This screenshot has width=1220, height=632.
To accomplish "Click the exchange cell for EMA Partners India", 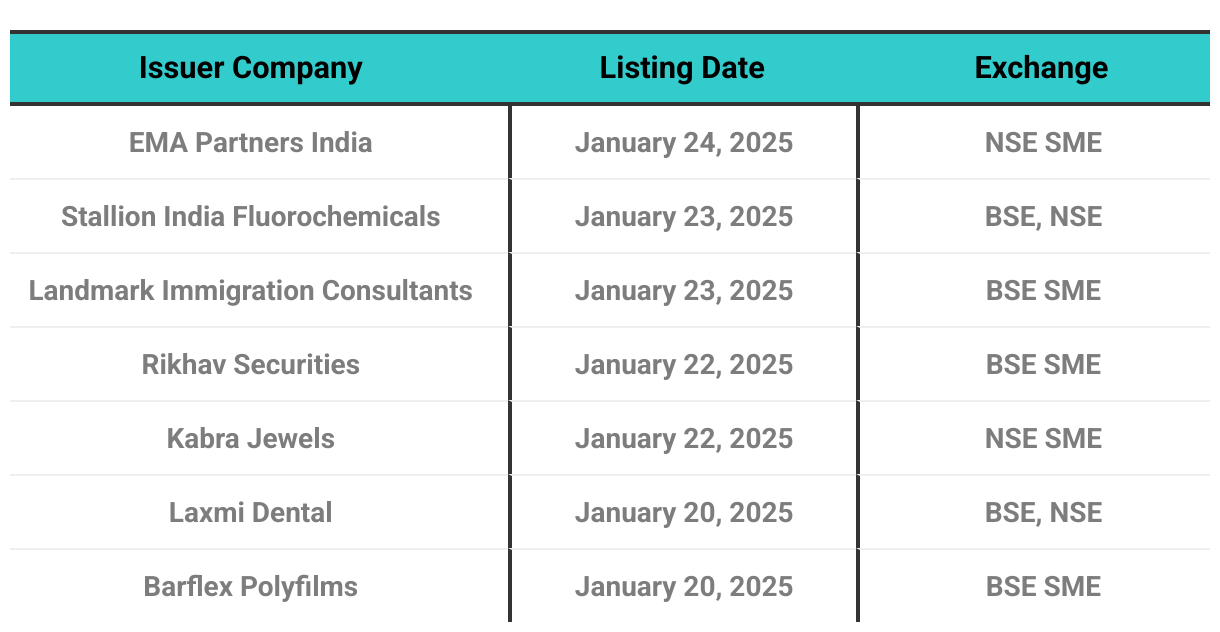I will tap(1043, 143).
